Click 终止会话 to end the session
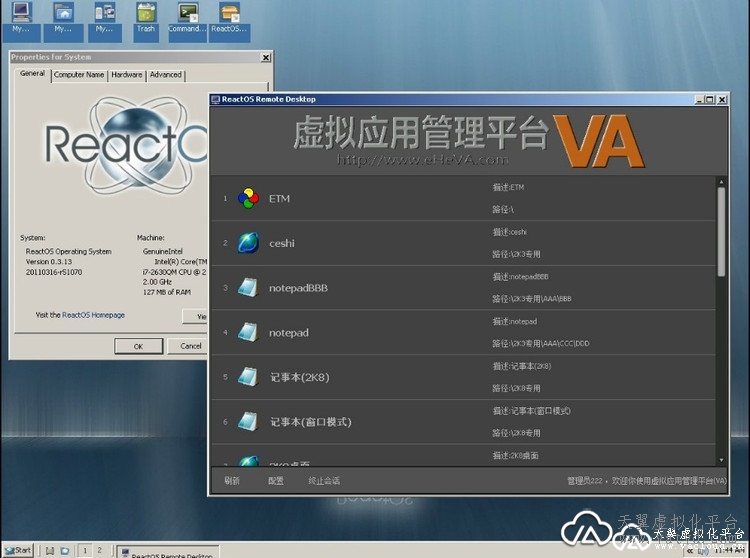This screenshot has height=558, width=750. tap(324, 481)
